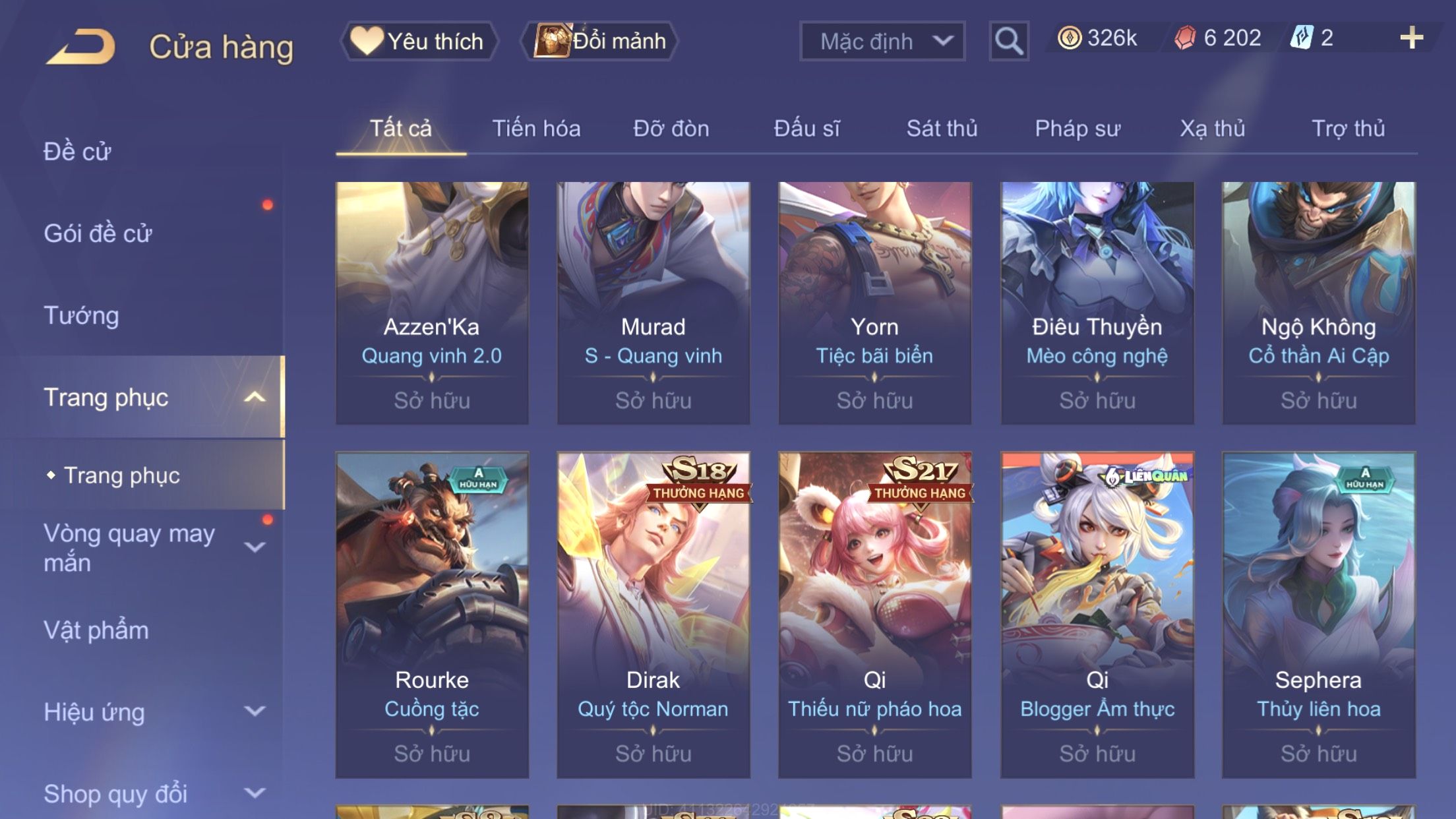The width and height of the screenshot is (1456, 819).
Task: Open the Mặc định sort dropdown
Action: pyautogui.click(x=882, y=41)
